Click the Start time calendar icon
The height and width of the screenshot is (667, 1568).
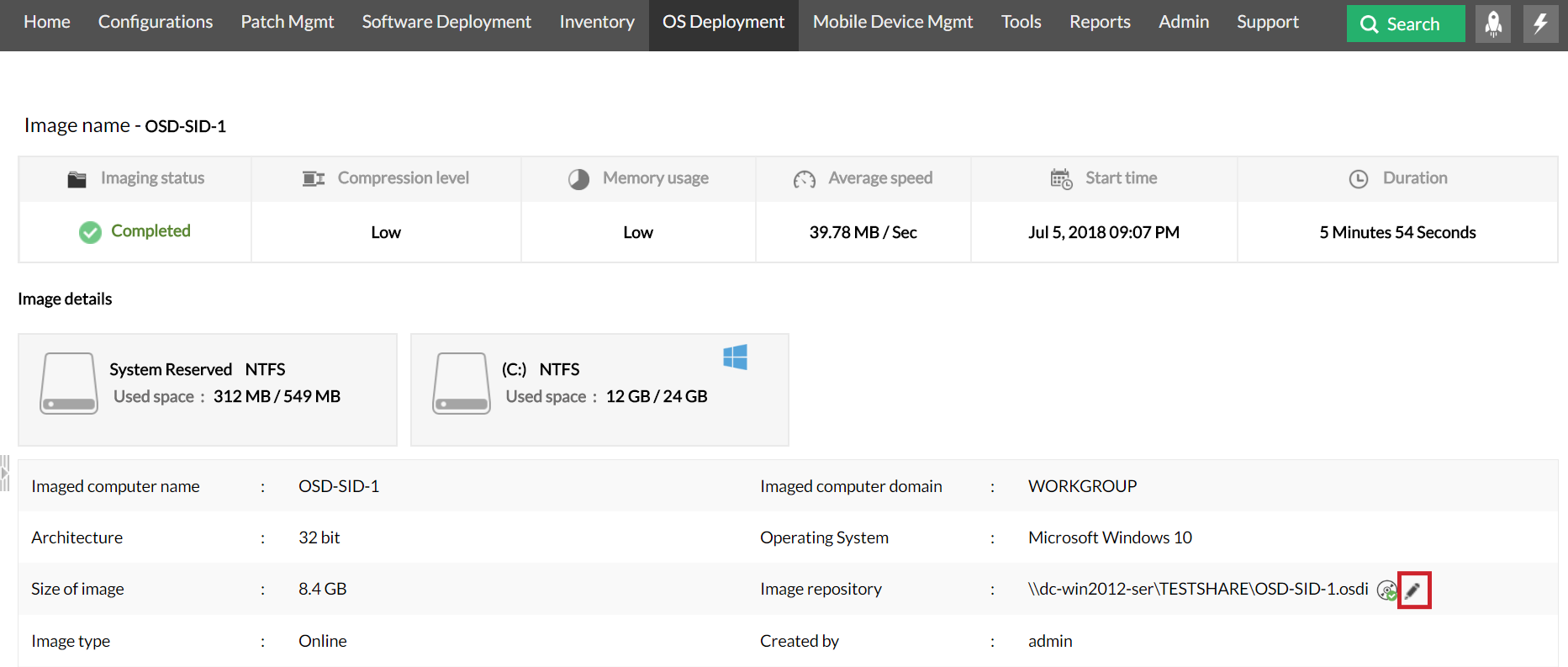pos(1061,179)
